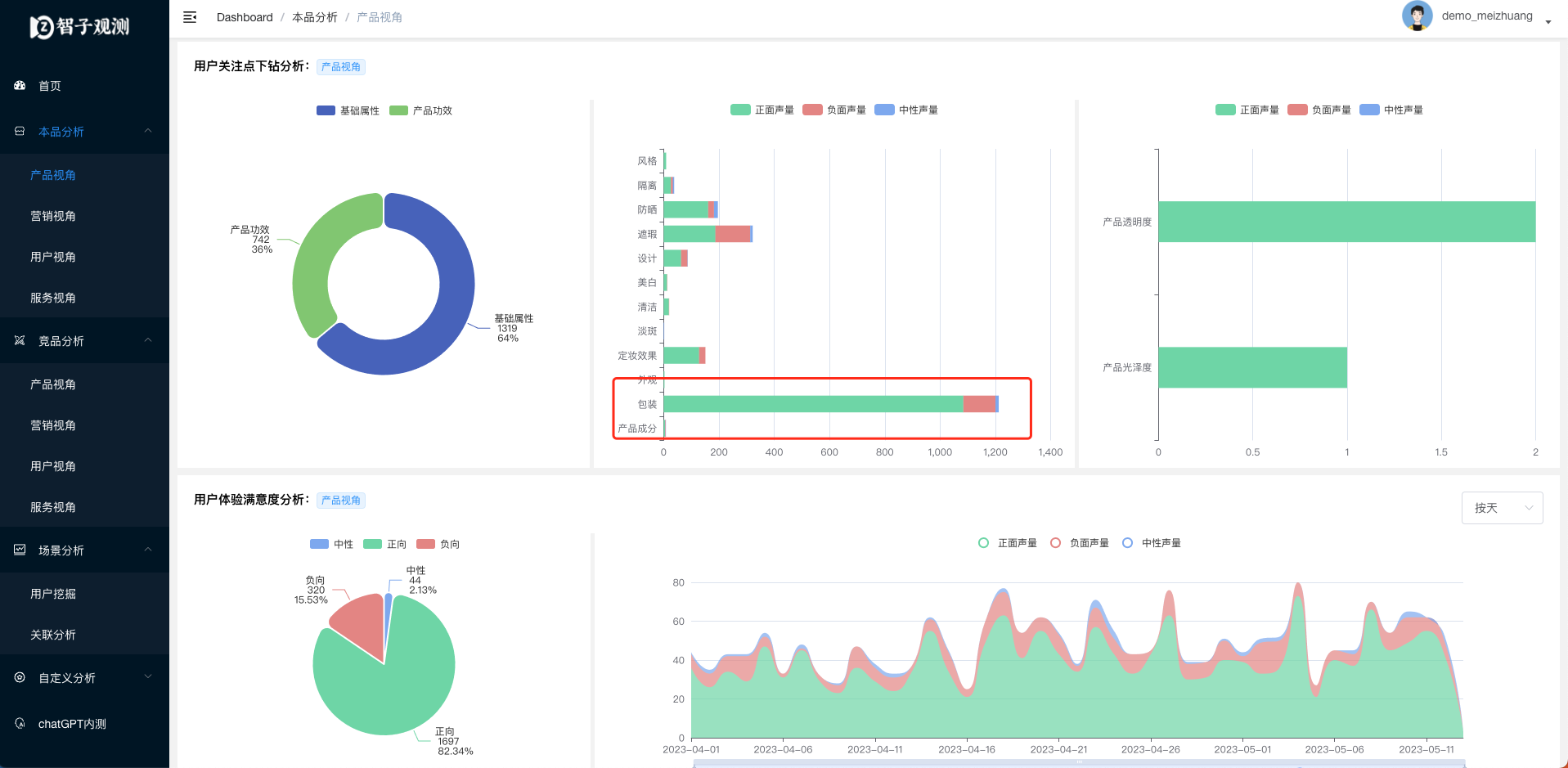Screen dimensions: 1568x768
Task: Collapse the 竞品分析 section chevron
Action: pos(148,340)
